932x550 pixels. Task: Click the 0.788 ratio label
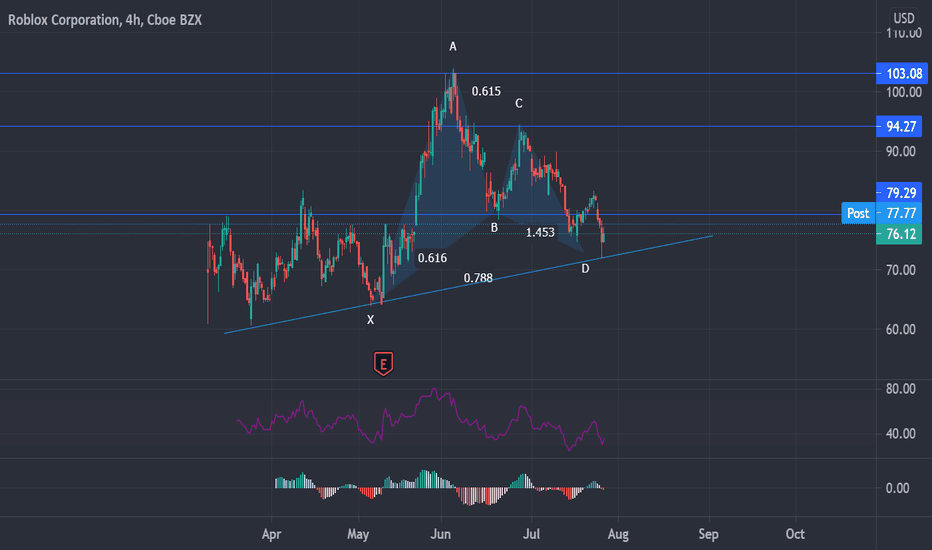pos(478,278)
